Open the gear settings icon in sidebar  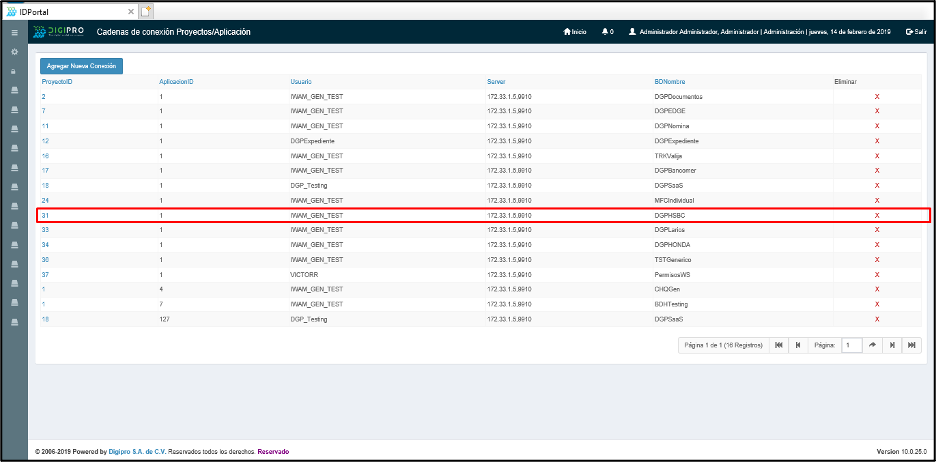click(14, 51)
